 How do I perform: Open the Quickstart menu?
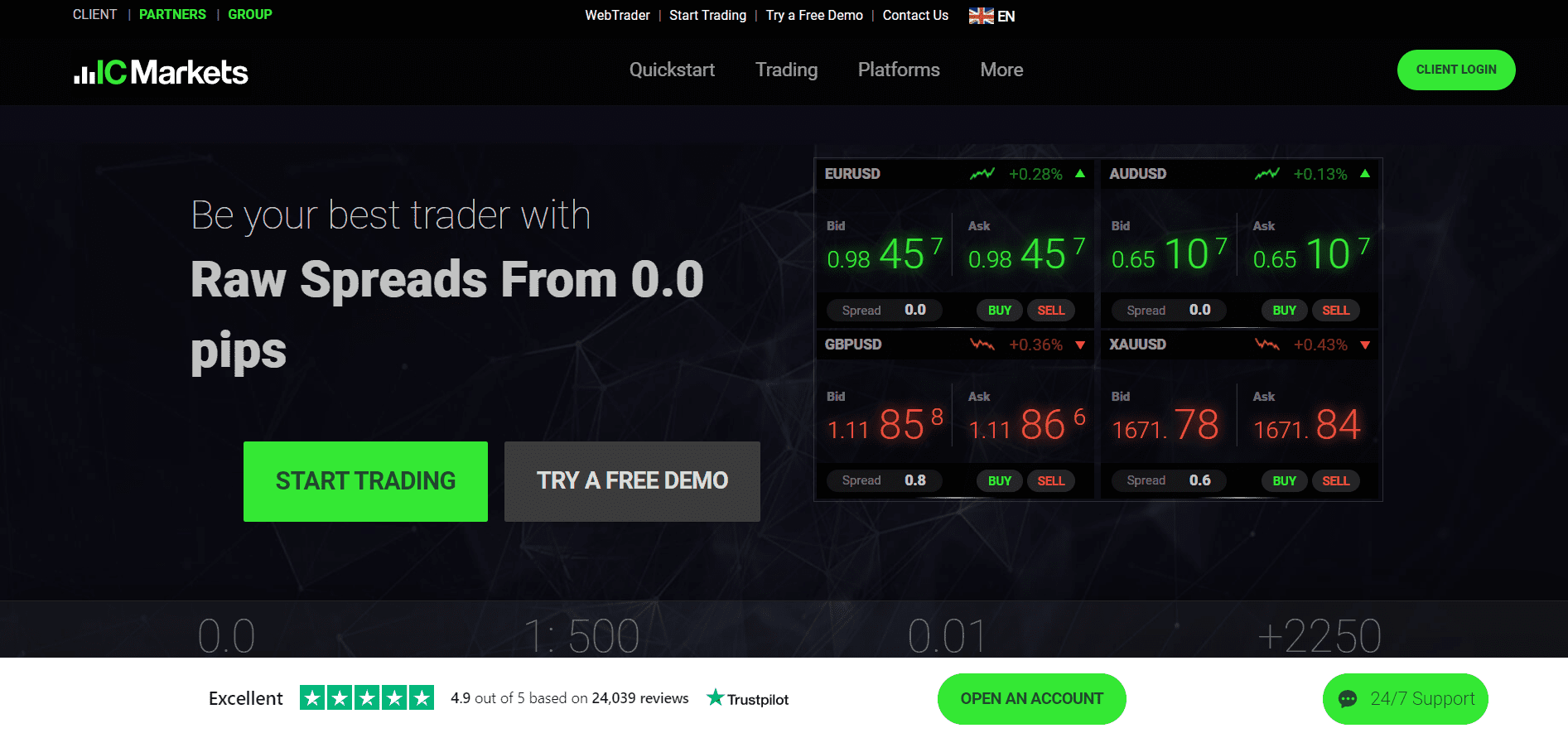(672, 70)
